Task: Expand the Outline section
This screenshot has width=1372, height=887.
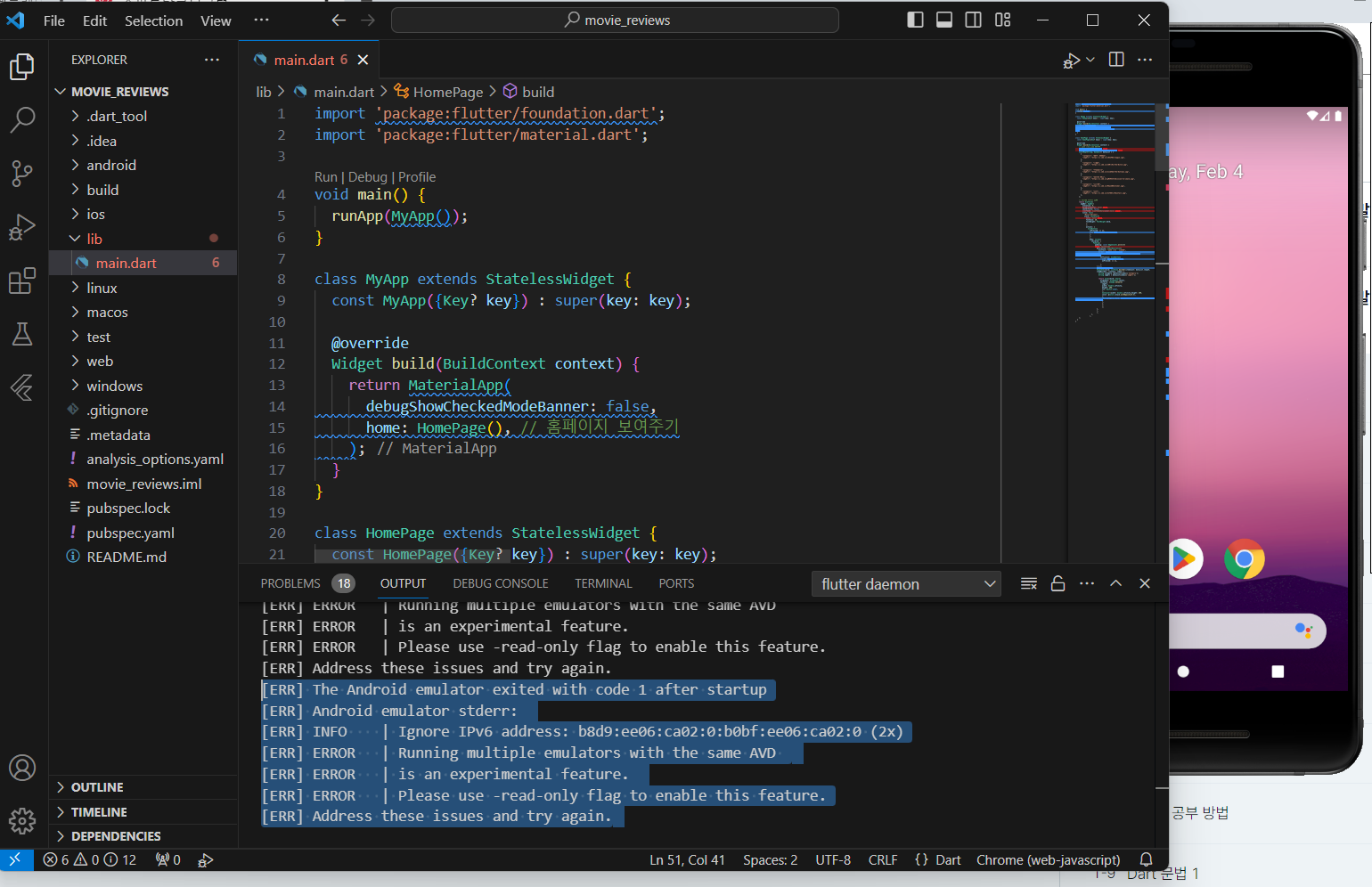Action: [143, 787]
